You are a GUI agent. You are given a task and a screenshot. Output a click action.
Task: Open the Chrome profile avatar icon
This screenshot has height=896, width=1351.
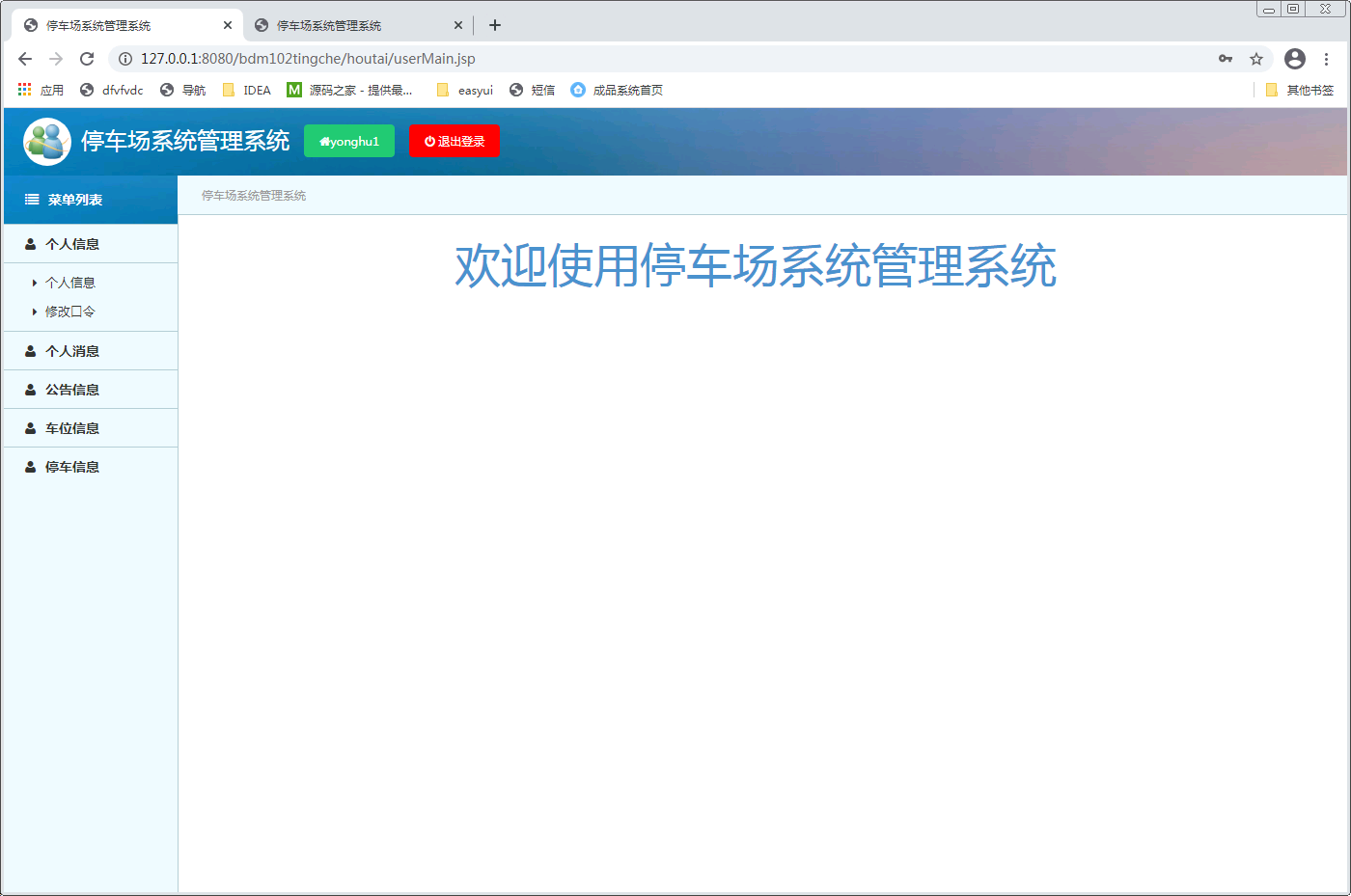1295,59
